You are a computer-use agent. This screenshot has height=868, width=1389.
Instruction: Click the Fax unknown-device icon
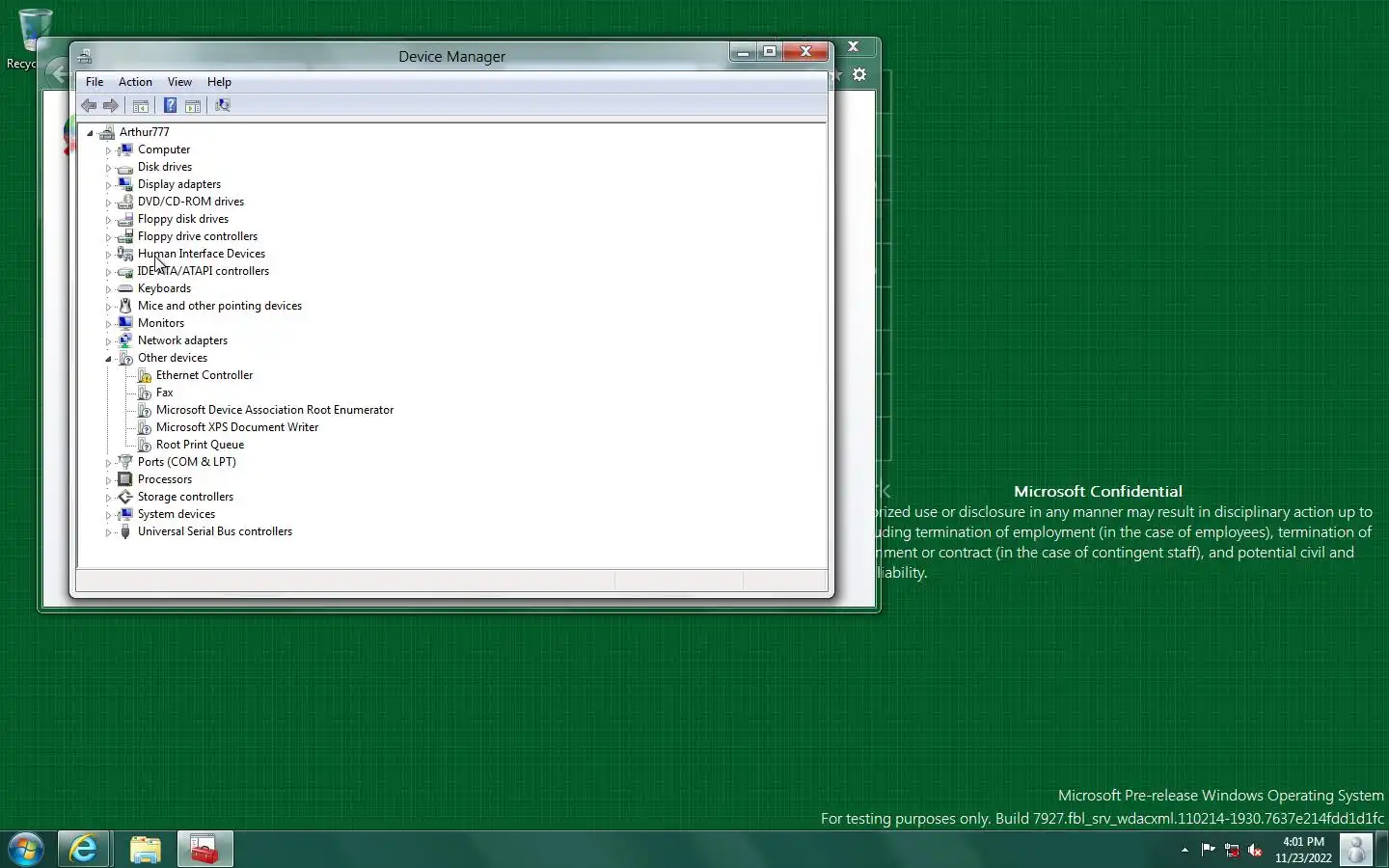[144, 393]
